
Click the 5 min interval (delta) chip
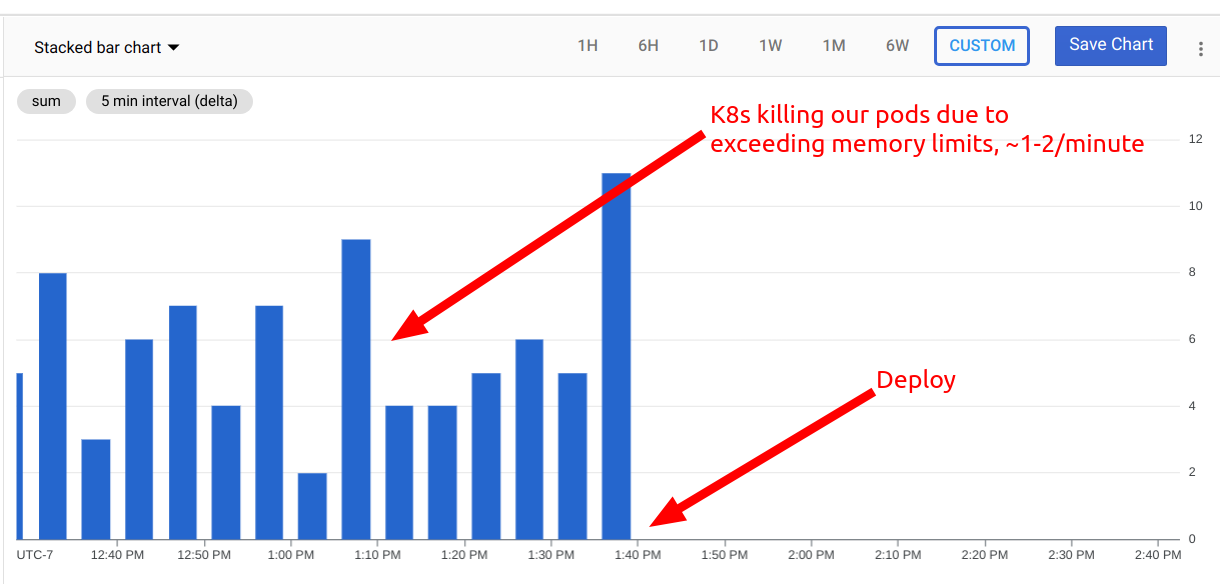point(169,101)
